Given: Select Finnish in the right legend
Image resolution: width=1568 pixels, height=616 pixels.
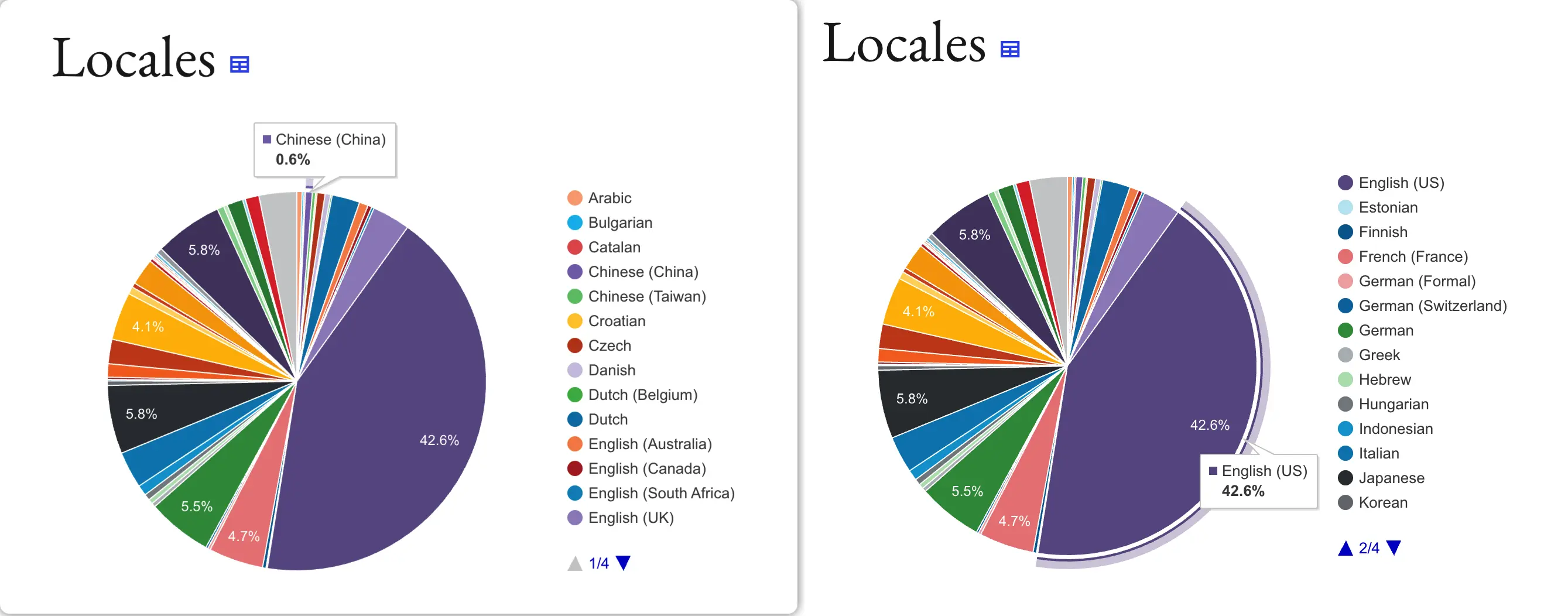Looking at the screenshot, I should pyautogui.click(x=1372, y=232).
